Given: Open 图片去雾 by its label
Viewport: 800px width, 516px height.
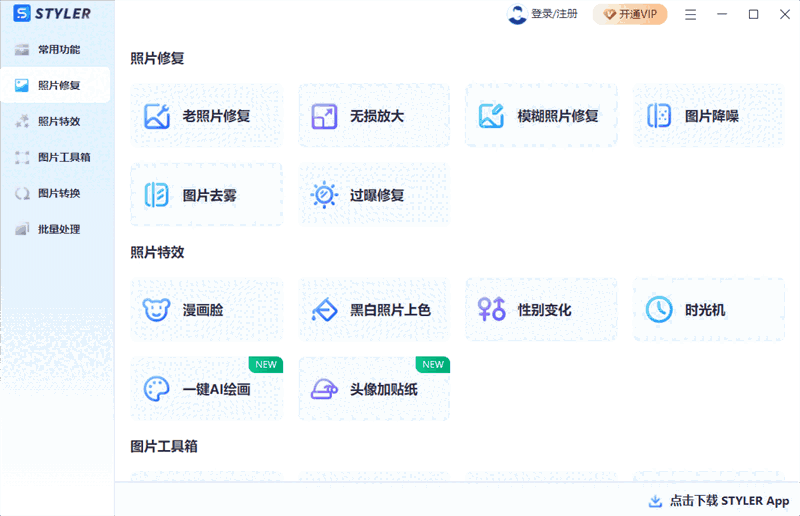Looking at the screenshot, I should (210, 195).
